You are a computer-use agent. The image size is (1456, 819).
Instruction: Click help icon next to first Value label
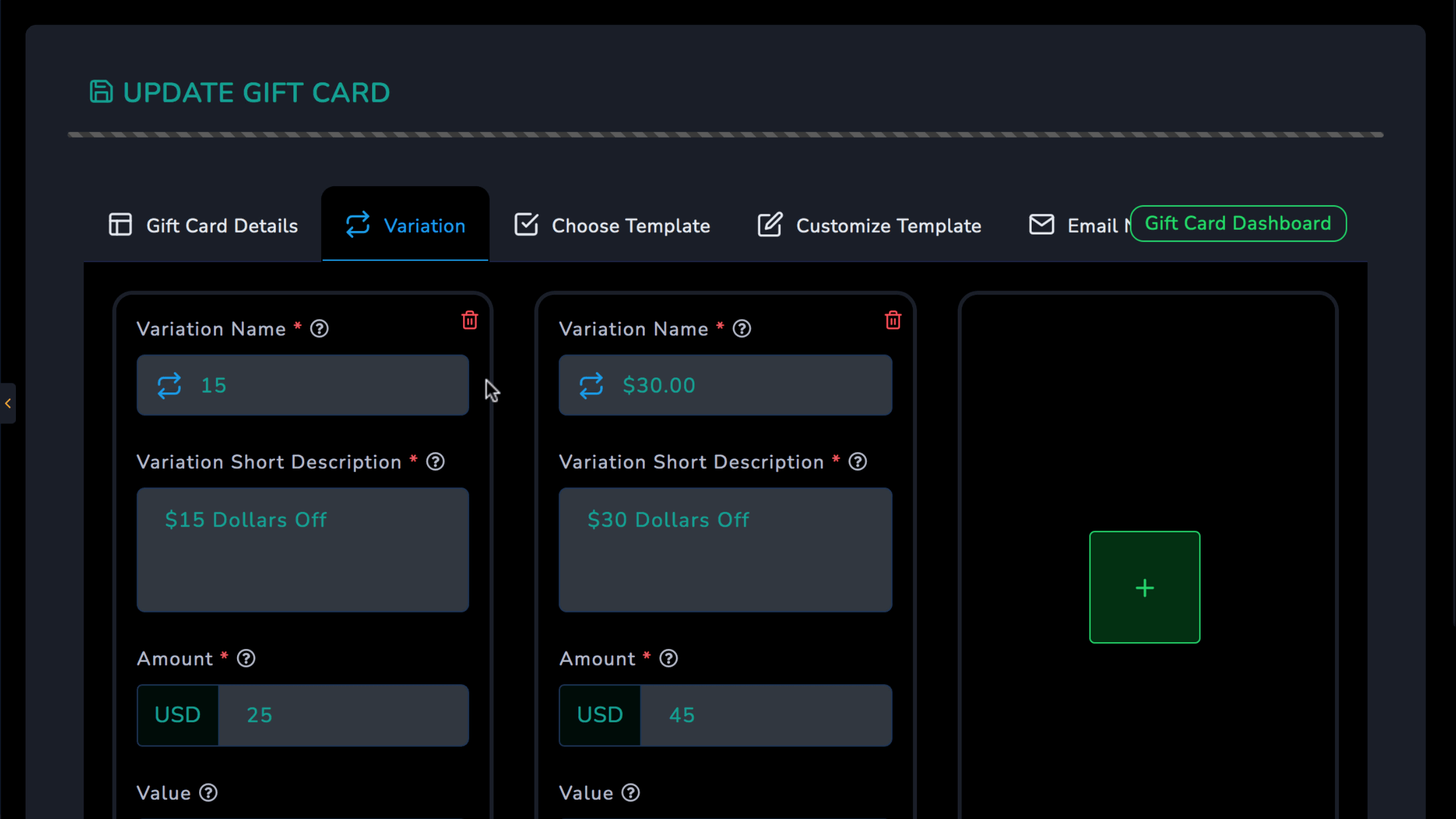[x=208, y=793]
